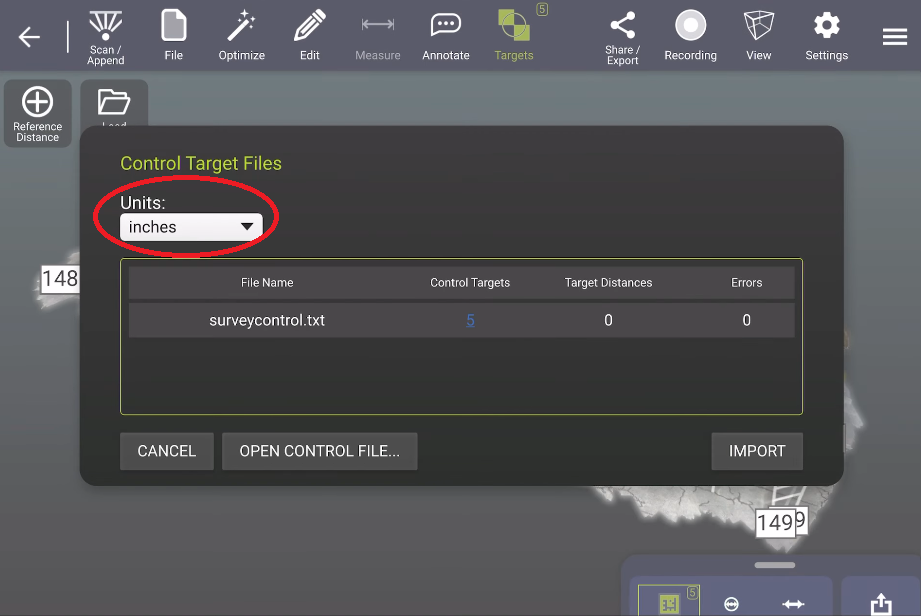Click the Control Targets column header
921x616 pixels.
coord(470,282)
